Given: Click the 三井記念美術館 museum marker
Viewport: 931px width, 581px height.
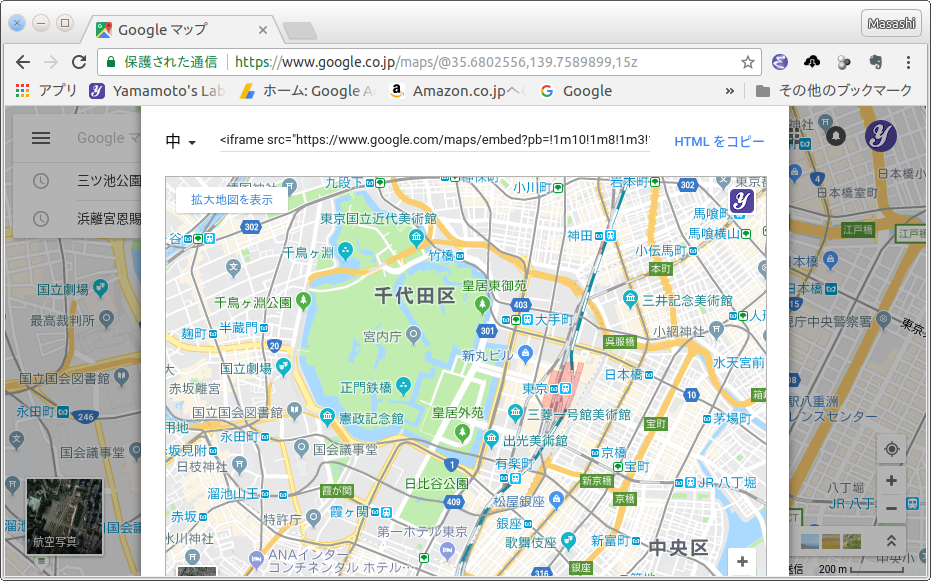Looking at the screenshot, I should click(631, 299).
